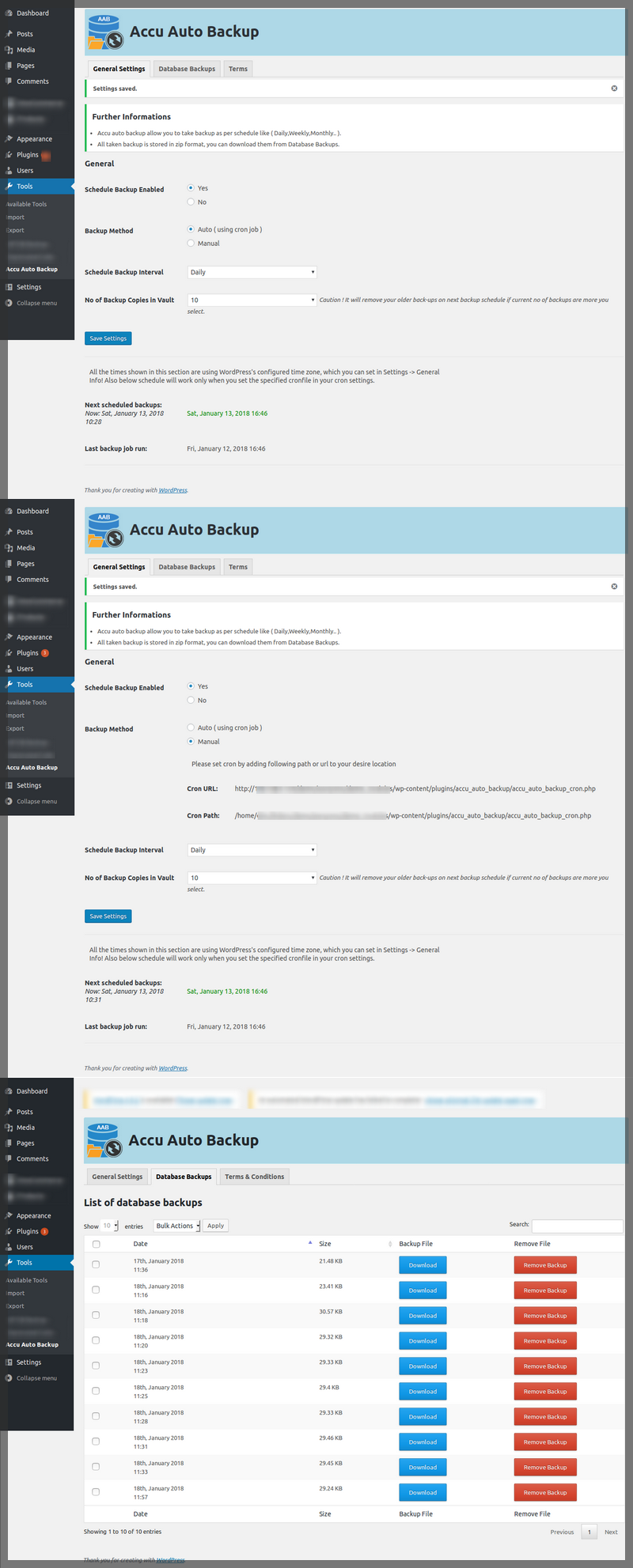This screenshot has height=1568, width=633.
Task: Open Comments icon beside the database backups list
Action: 9,1159
